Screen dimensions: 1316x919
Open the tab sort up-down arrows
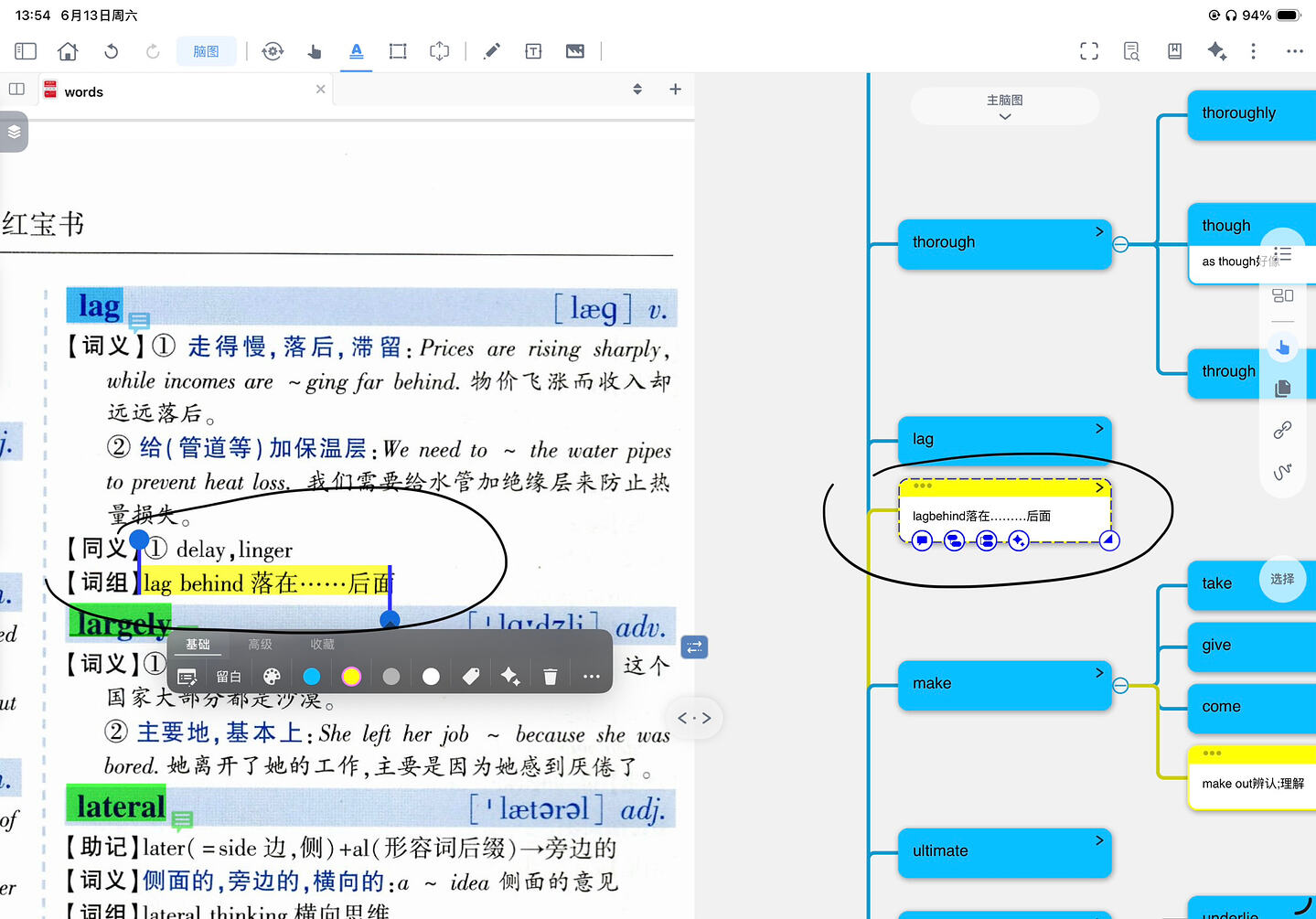(x=637, y=89)
